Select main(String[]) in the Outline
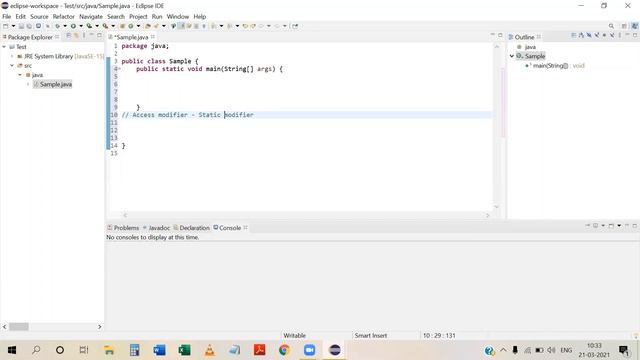Viewport: 640px width, 360px height. [x=554, y=65]
